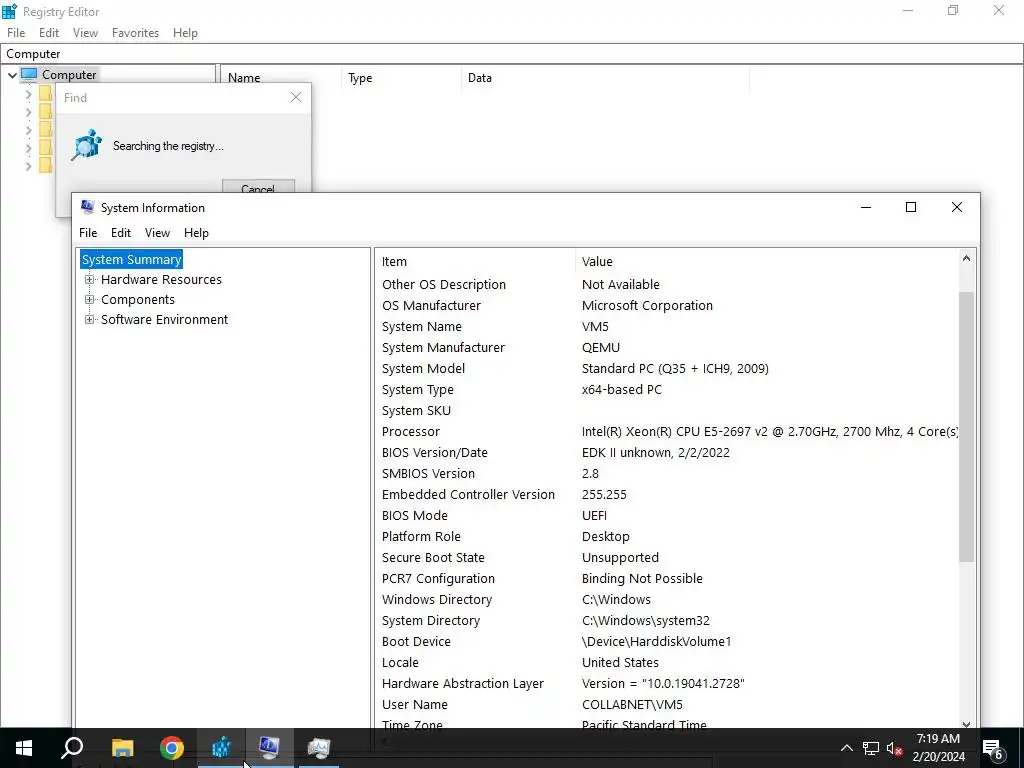Viewport: 1024px width, 768px height.
Task: Select System Summary tree item
Action: pyautogui.click(x=131, y=259)
